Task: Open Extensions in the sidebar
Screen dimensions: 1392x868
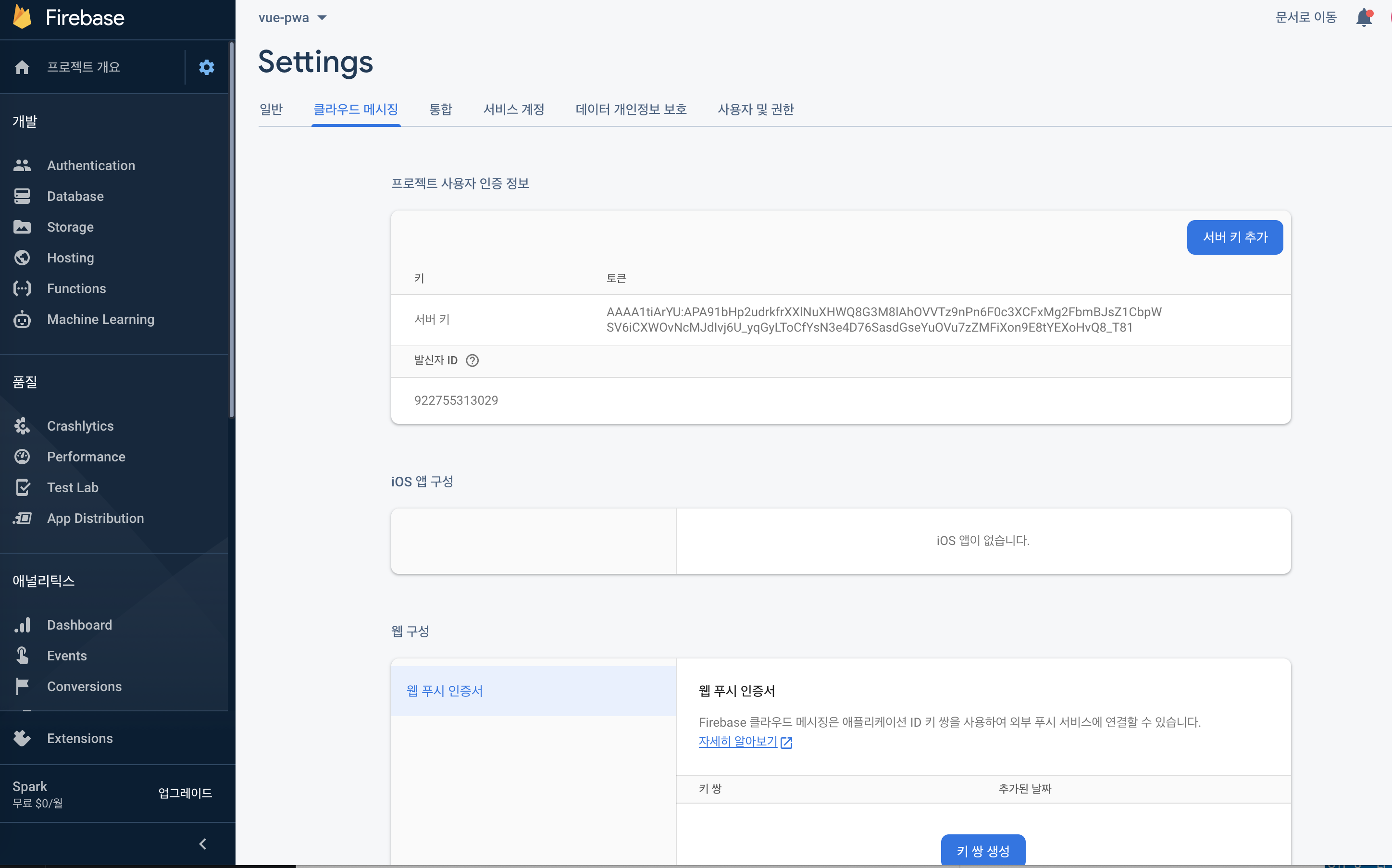Action: click(x=80, y=738)
